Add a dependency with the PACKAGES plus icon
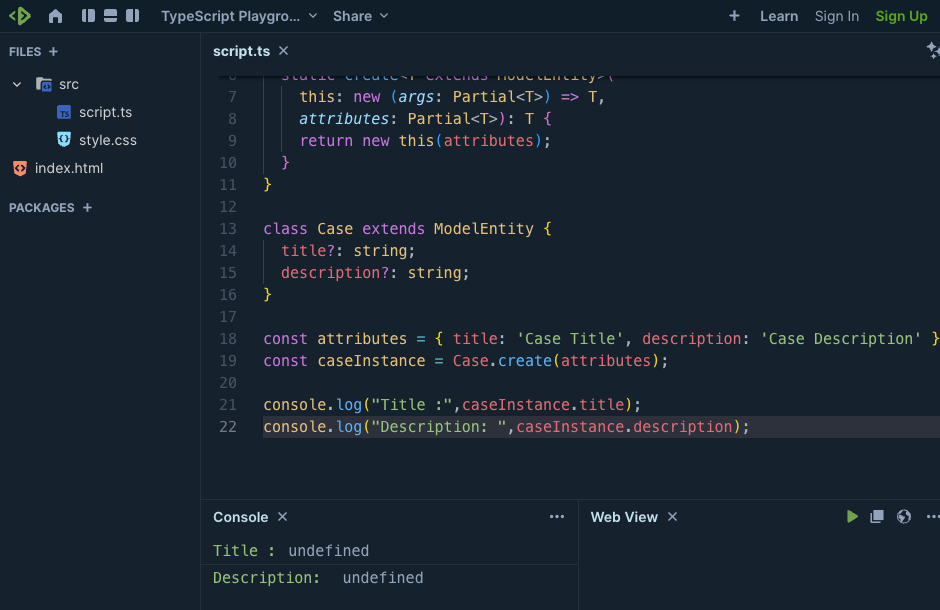Screen dimensions: 940x610 tap(86, 207)
